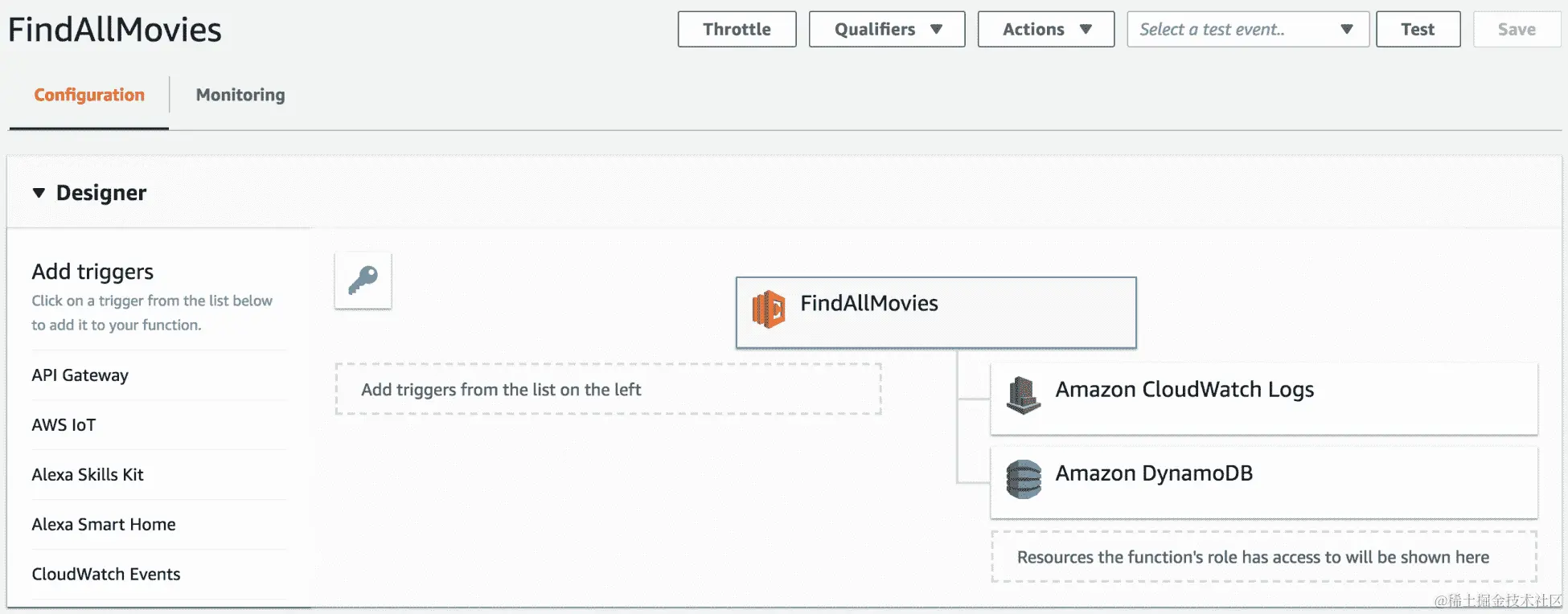Click the orange Lambda function icon
The width and height of the screenshot is (1568, 614).
768,309
